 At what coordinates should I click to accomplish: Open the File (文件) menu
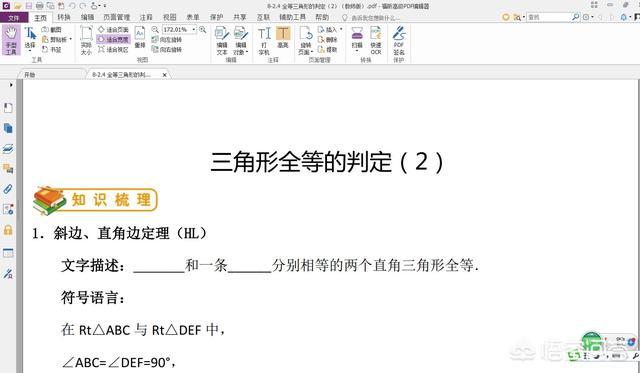pyautogui.click(x=13, y=18)
